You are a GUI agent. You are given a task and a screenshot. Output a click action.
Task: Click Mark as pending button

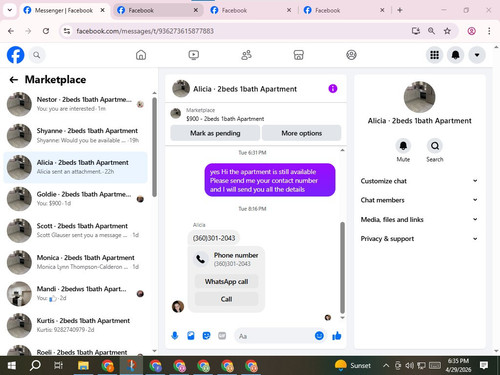(215, 133)
